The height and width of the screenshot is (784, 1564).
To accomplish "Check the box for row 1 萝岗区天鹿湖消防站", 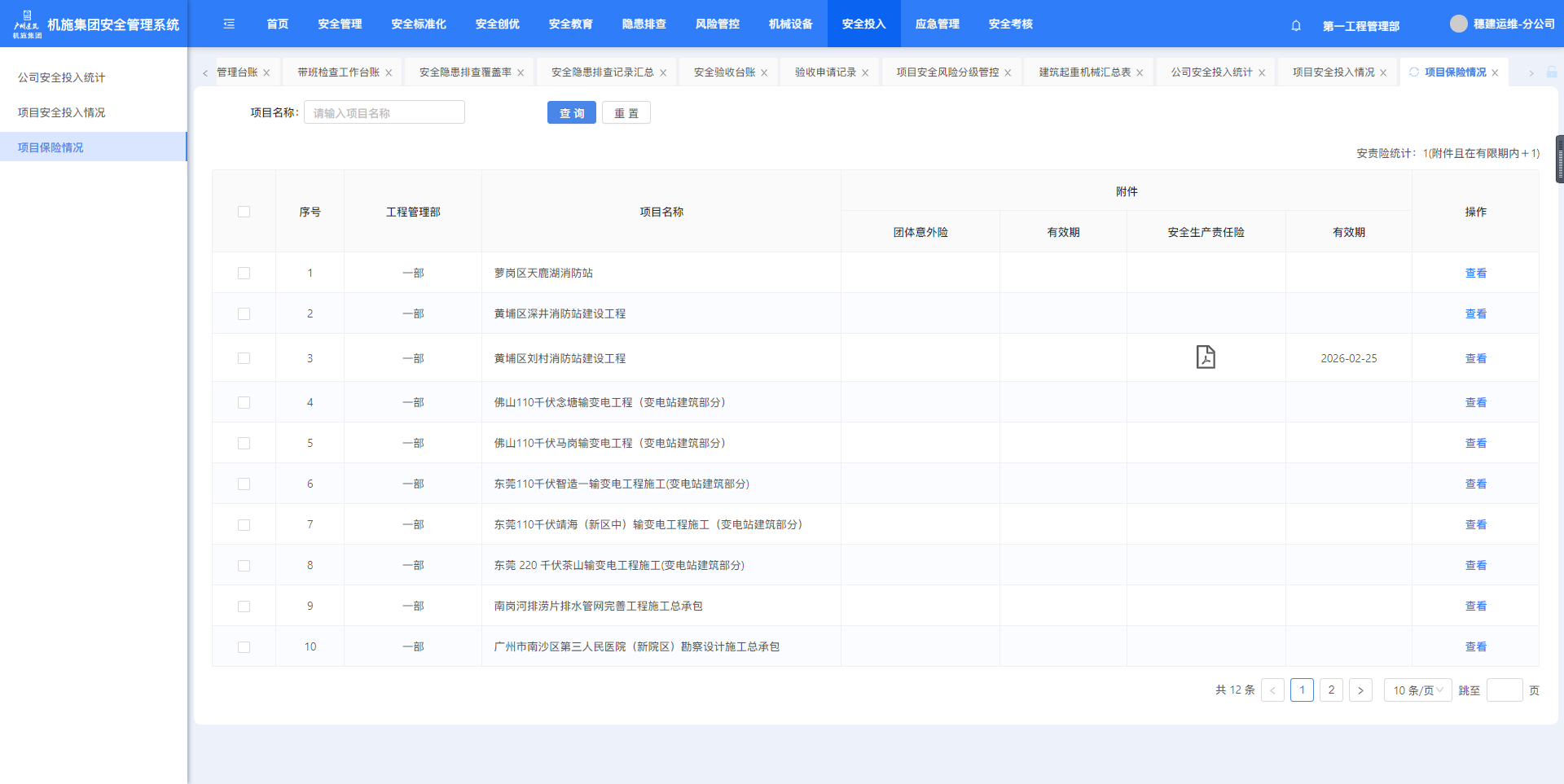I will pyautogui.click(x=244, y=274).
